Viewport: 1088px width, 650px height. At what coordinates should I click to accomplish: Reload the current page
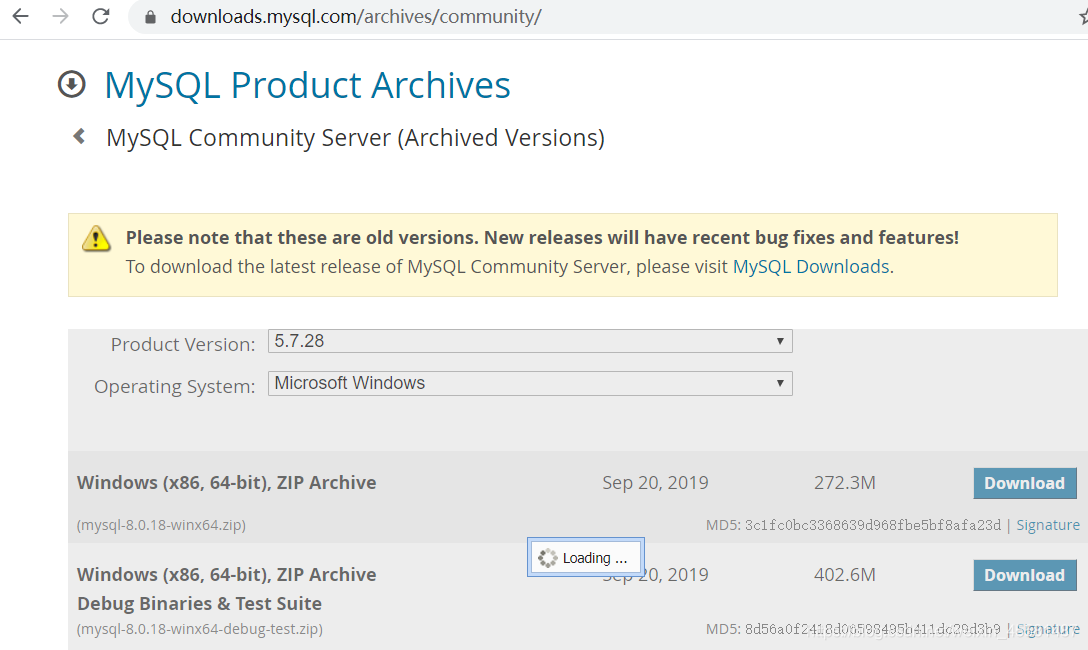[x=100, y=16]
